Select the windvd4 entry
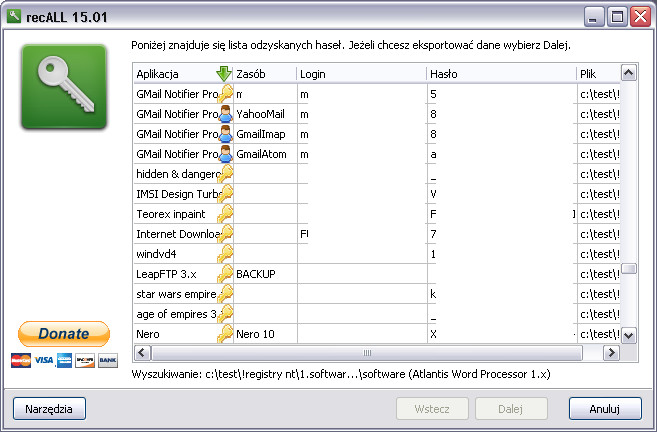The height and width of the screenshot is (432, 657). (156, 254)
